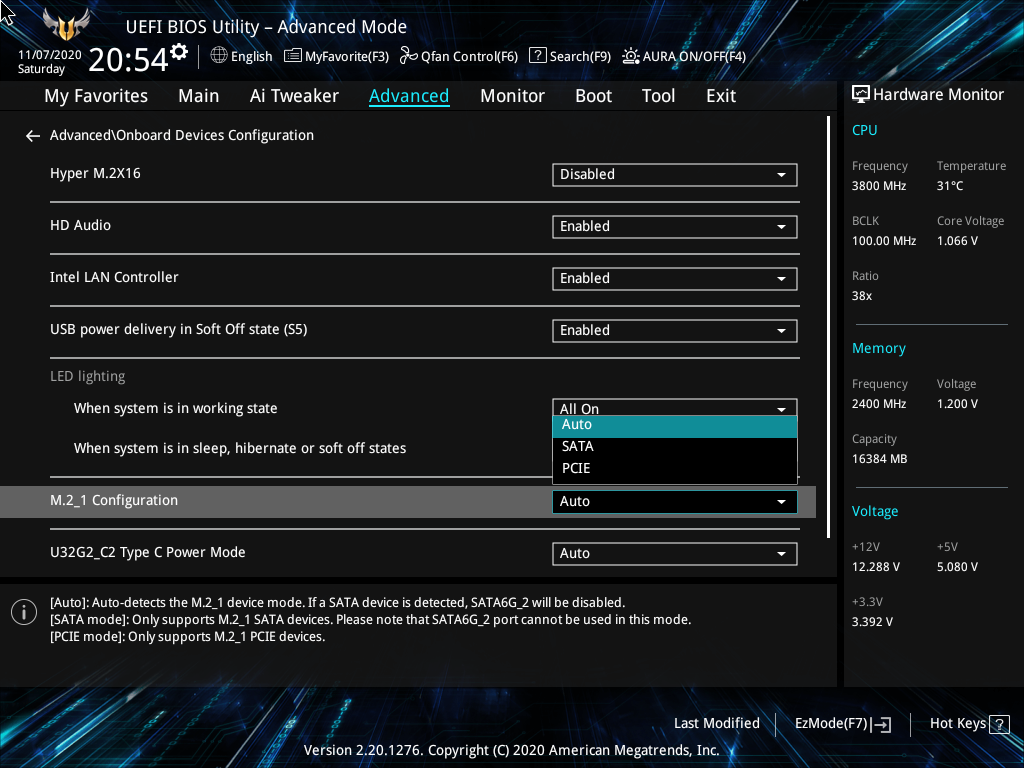Select When system is in working state
Image resolution: width=1024 pixels, height=768 pixels.
tap(176, 409)
